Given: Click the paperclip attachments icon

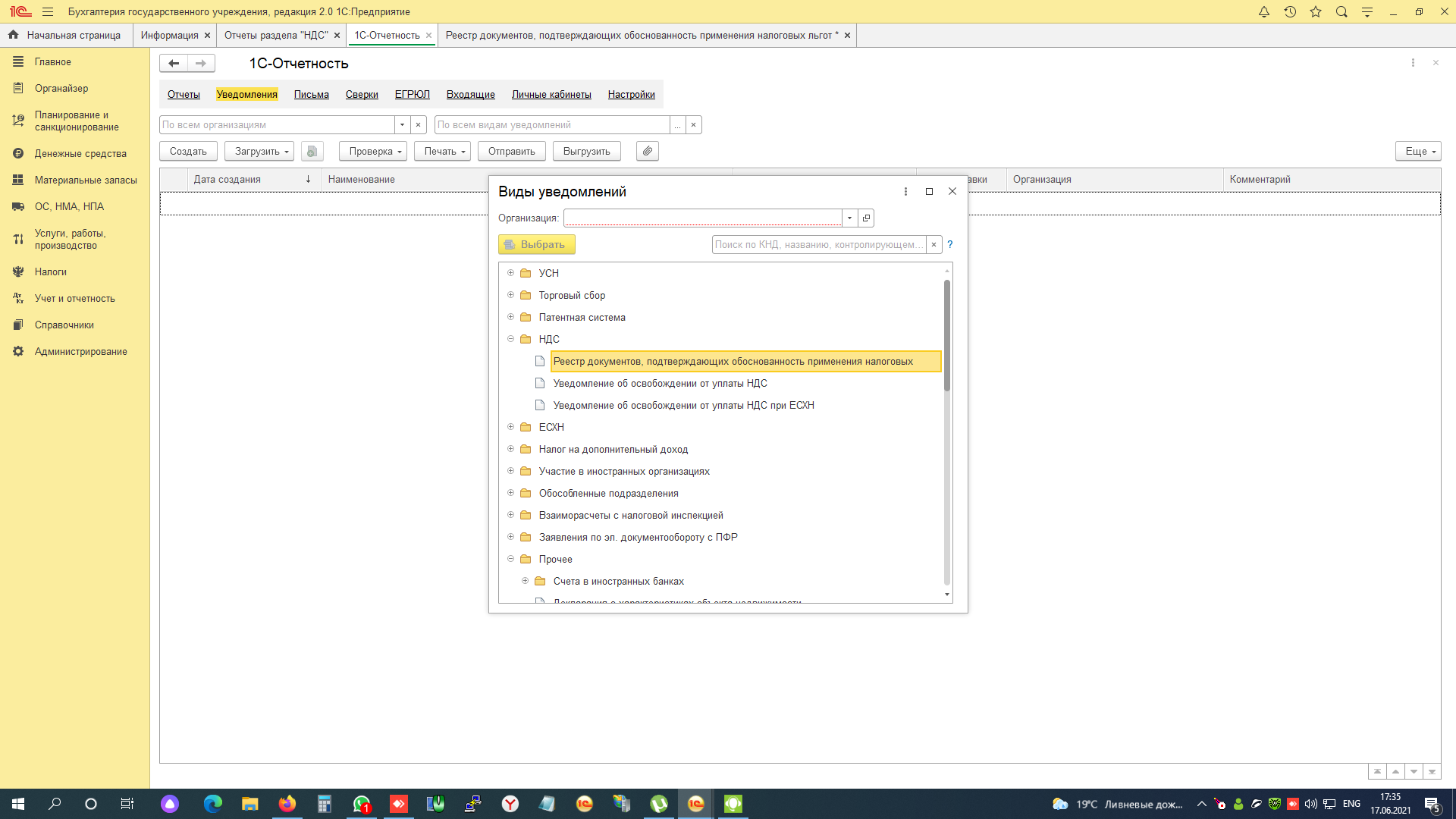Looking at the screenshot, I should point(648,152).
